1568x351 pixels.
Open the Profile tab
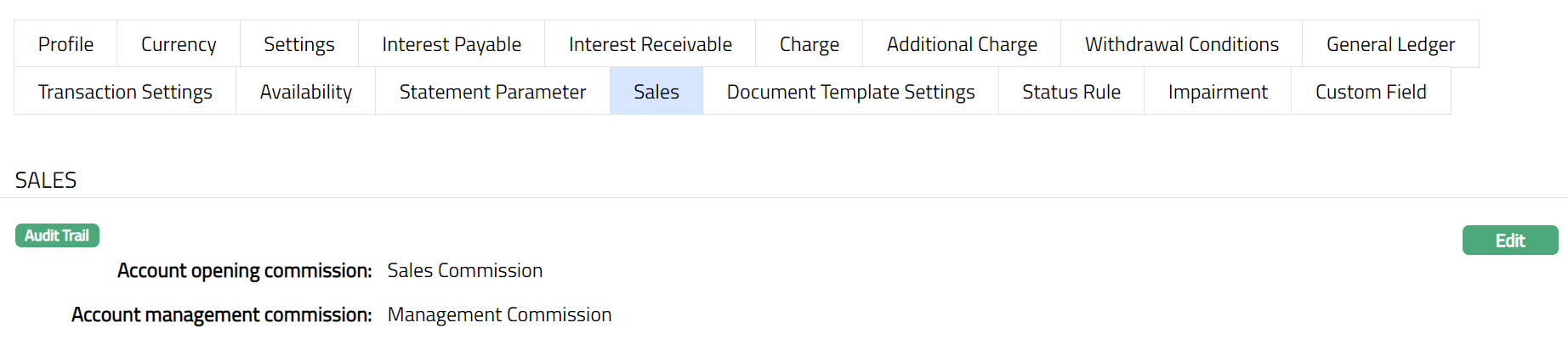[65, 44]
